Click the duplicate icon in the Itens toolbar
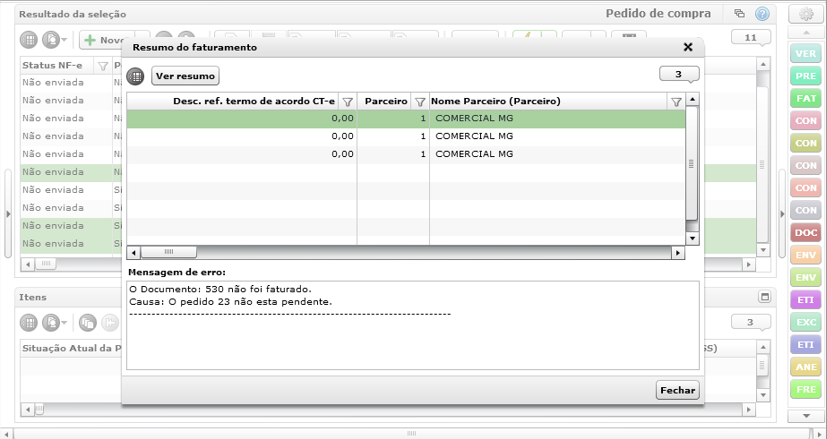Screen dimensions: 827x439 point(88,322)
